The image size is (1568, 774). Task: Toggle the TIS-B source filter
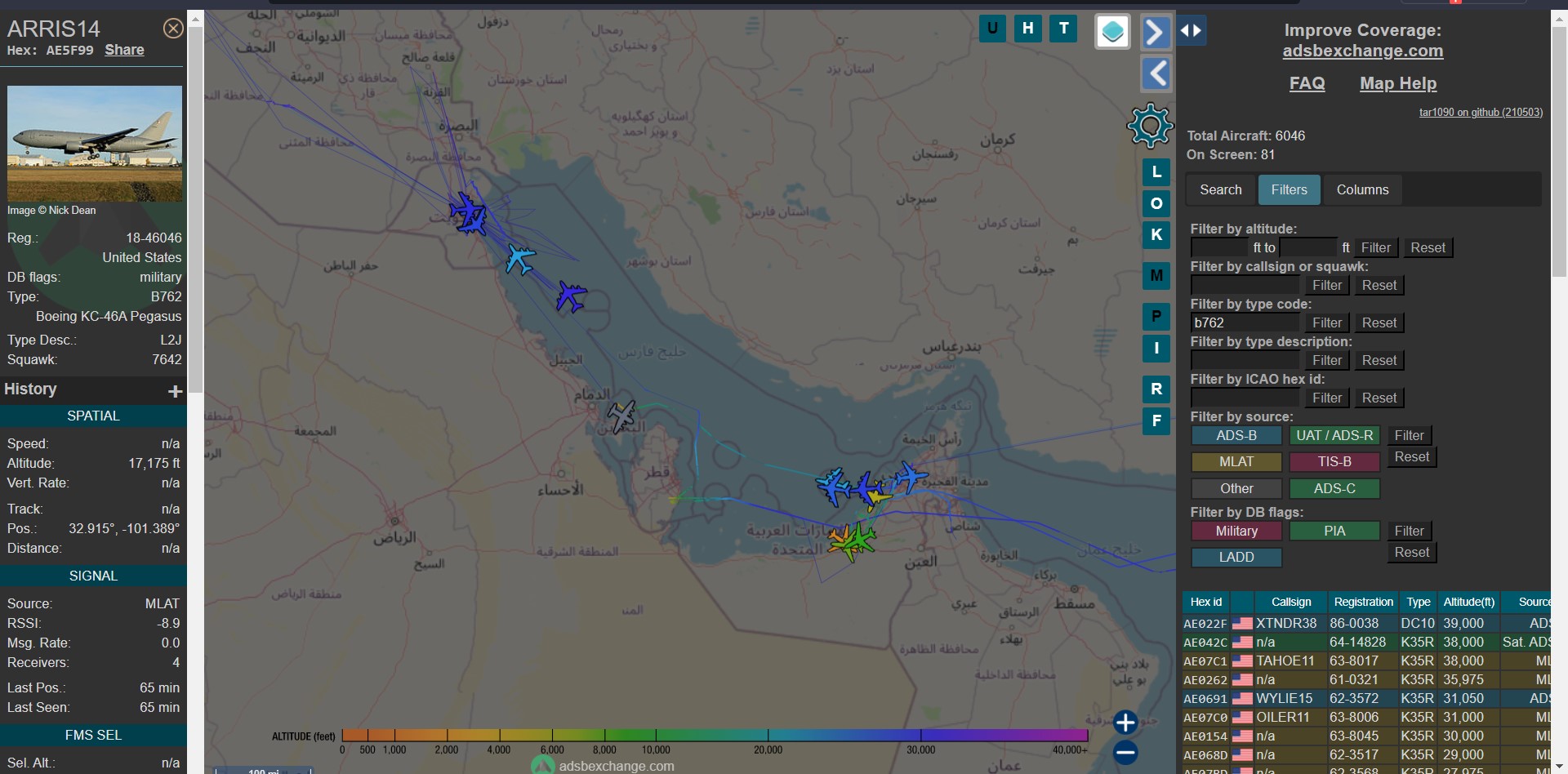tap(1334, 462)
